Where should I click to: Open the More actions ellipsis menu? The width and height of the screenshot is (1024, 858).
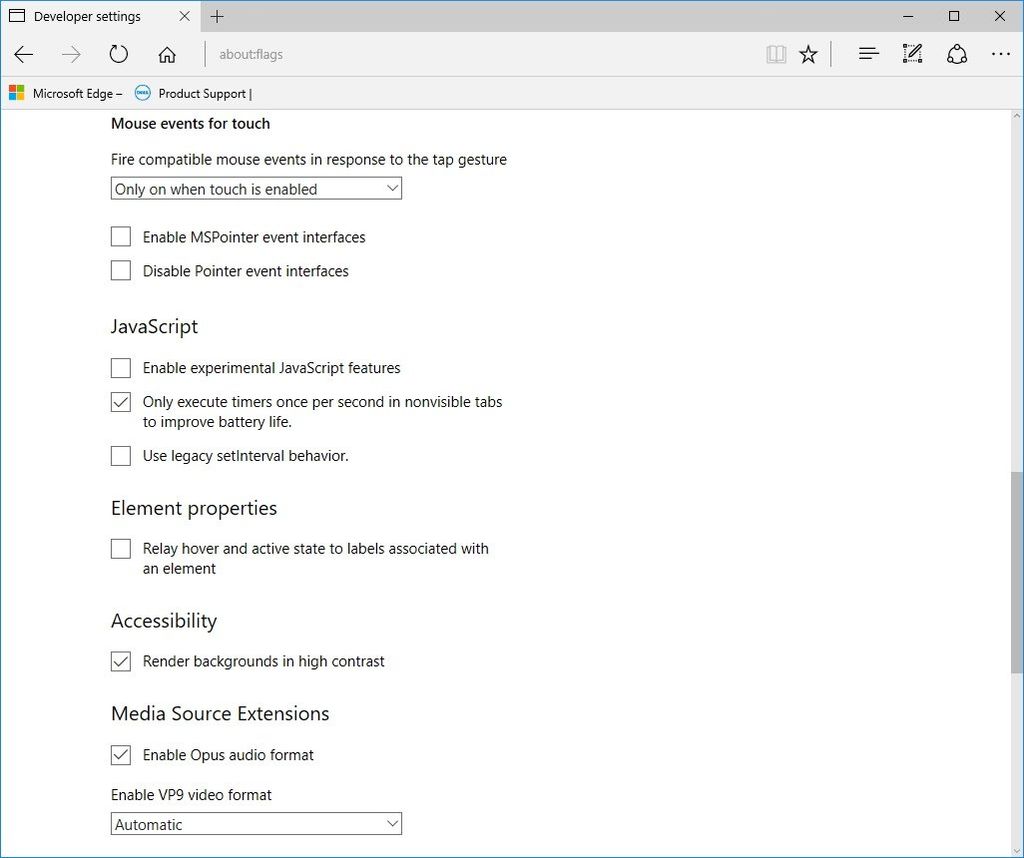coord(1001,54)
